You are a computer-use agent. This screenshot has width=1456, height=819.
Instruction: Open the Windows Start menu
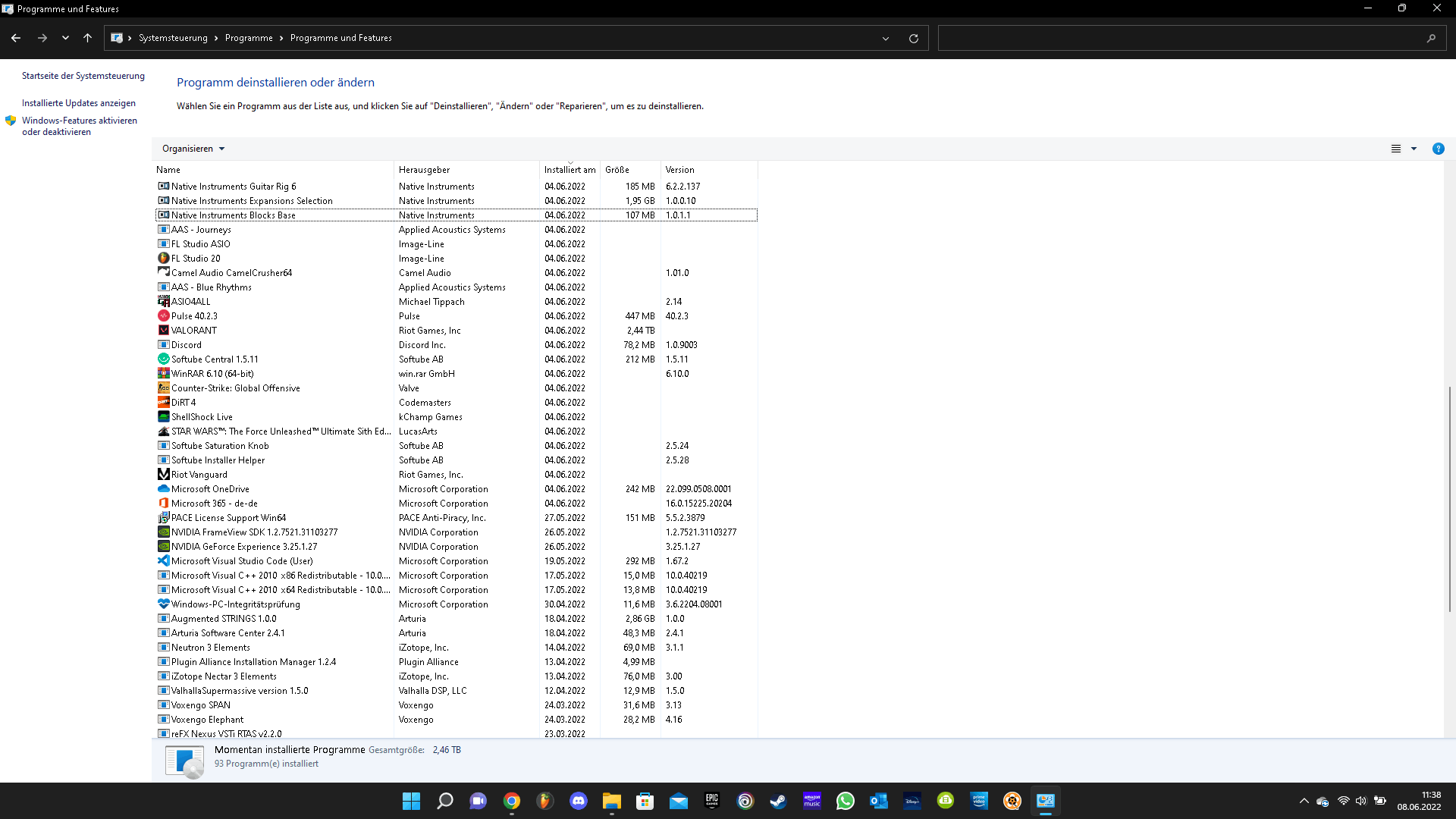pos(412,801)
